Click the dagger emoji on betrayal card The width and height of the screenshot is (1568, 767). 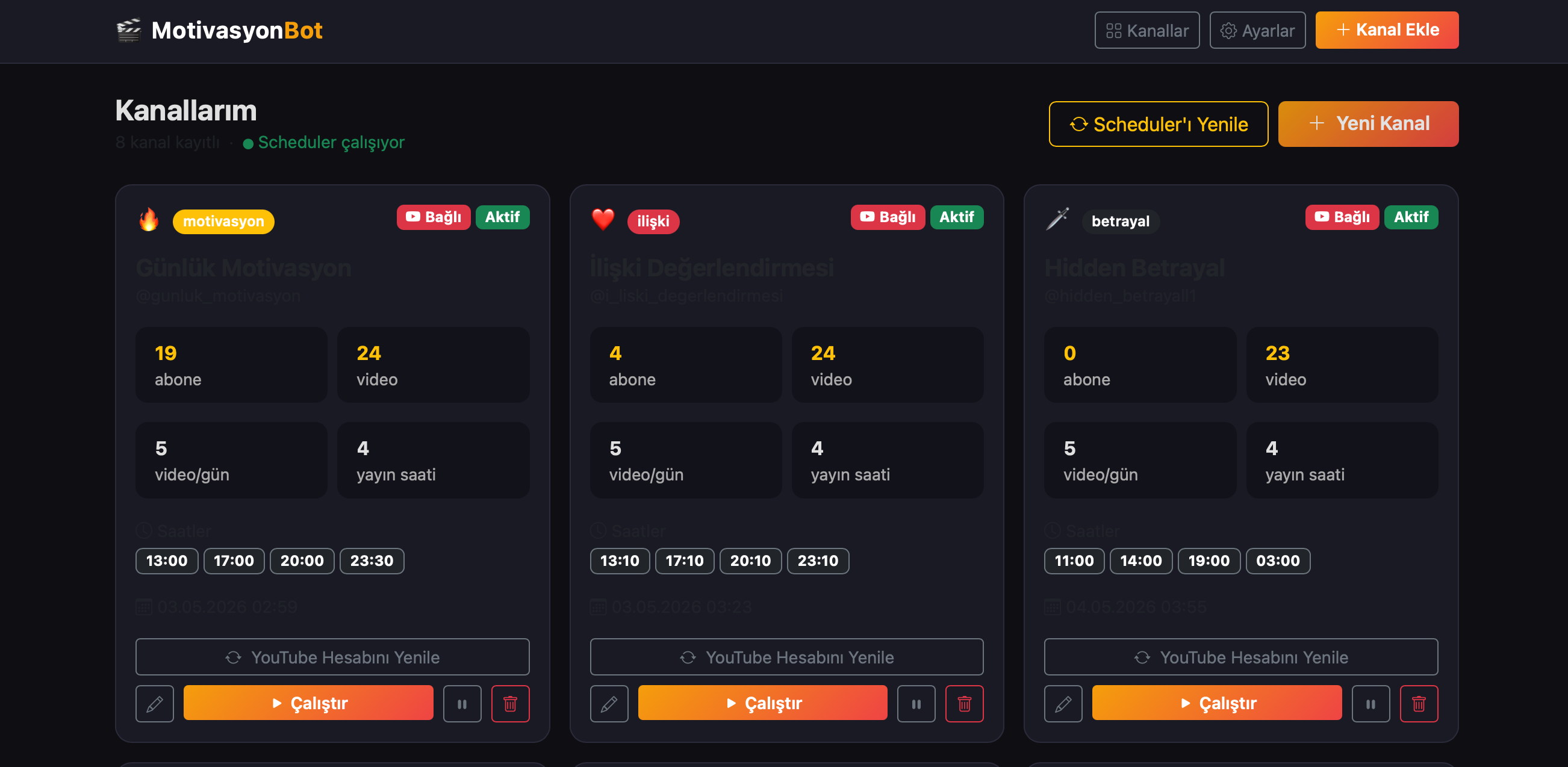click(x=1057, y=219)
